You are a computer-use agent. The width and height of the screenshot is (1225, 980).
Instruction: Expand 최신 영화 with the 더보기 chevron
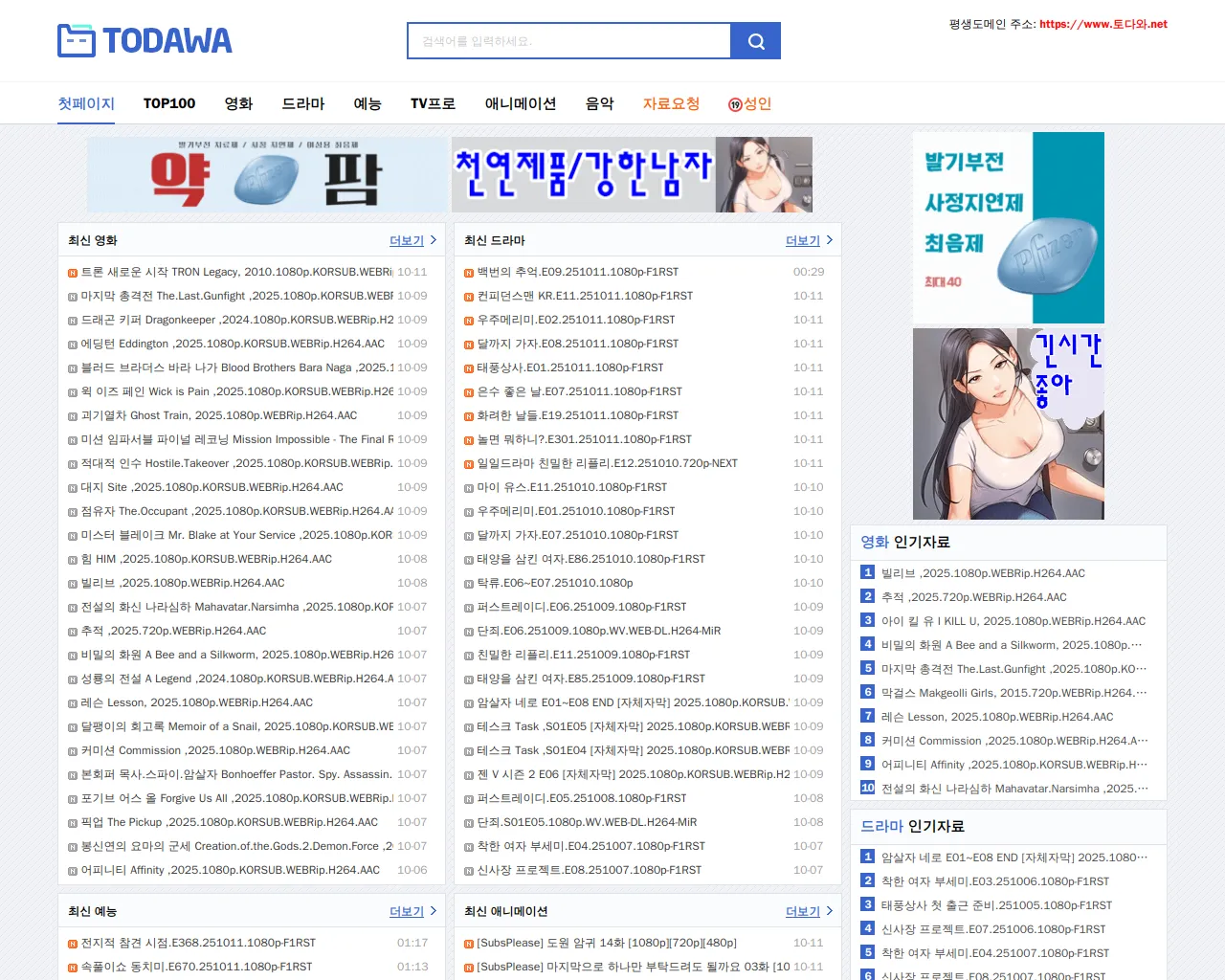[433, 240]
